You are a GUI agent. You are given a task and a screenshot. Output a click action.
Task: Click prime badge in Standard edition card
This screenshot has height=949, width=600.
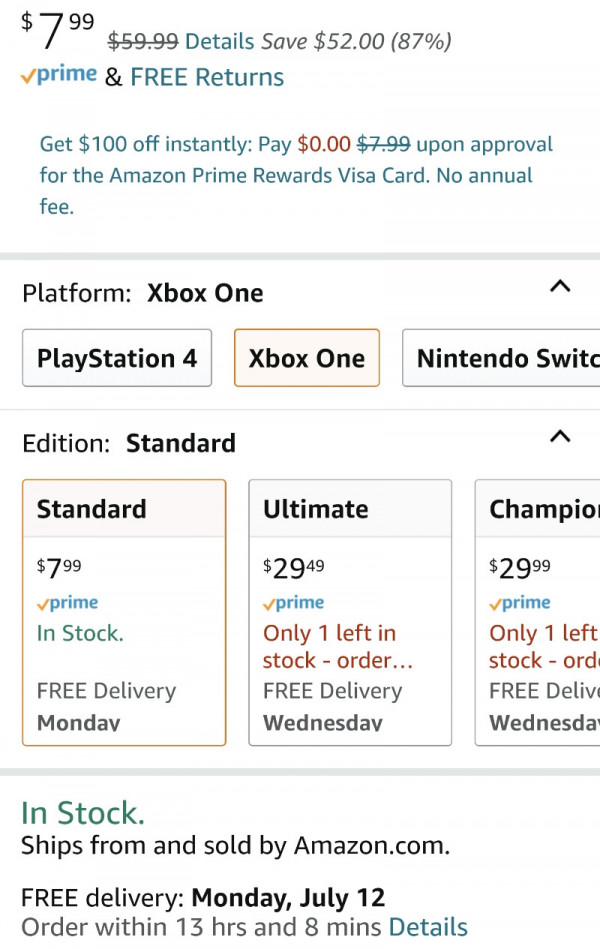point(67,603)
